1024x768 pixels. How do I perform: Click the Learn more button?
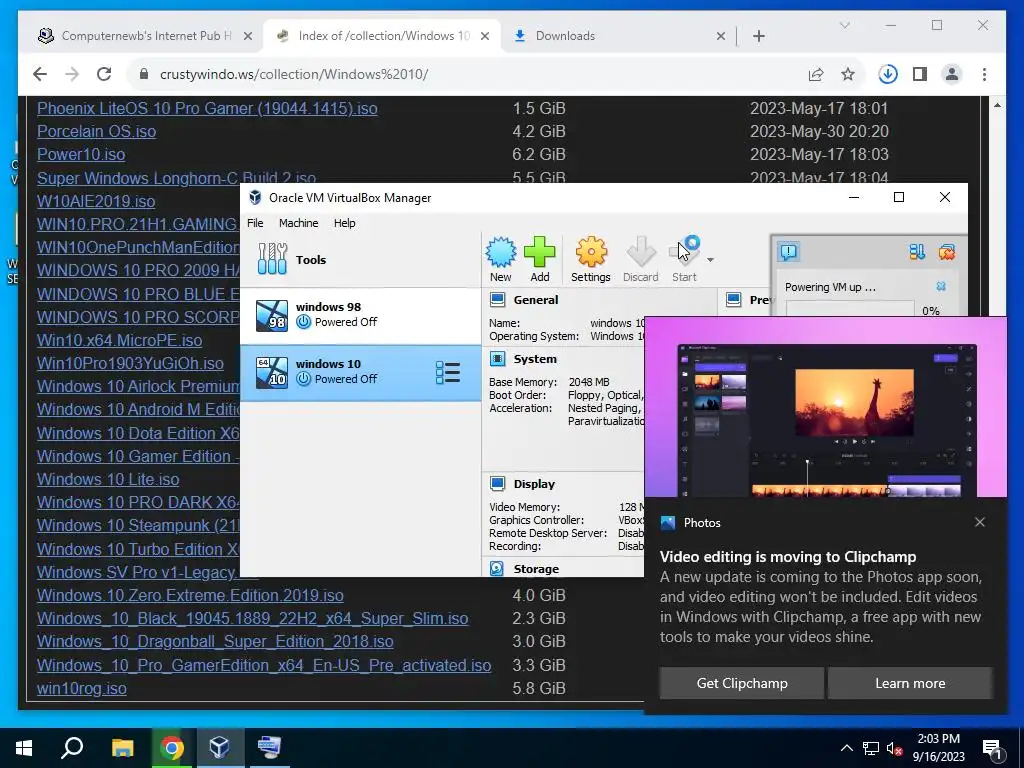coord(910,683)
